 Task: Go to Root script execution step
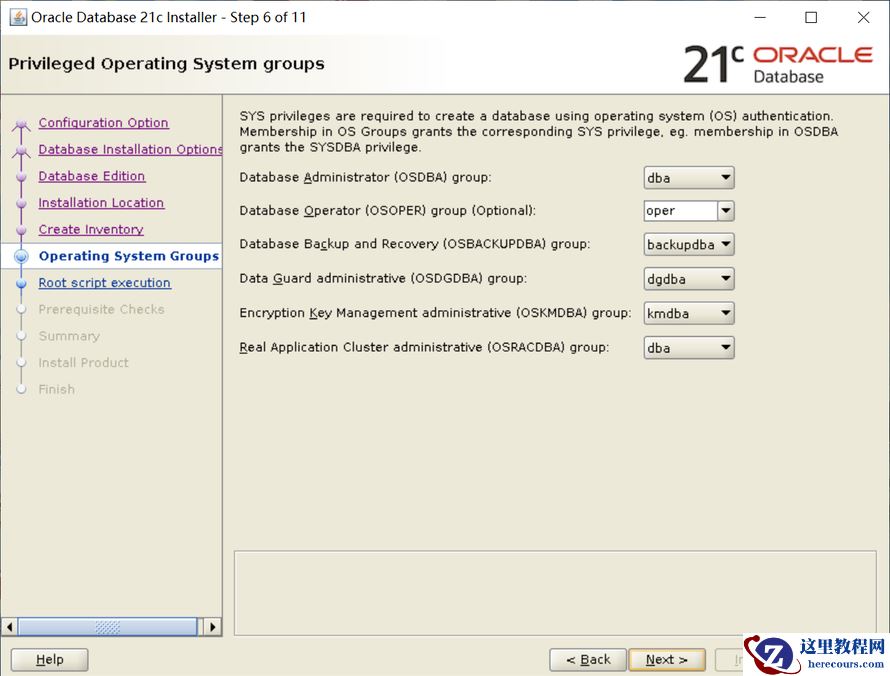coord(104,283)
